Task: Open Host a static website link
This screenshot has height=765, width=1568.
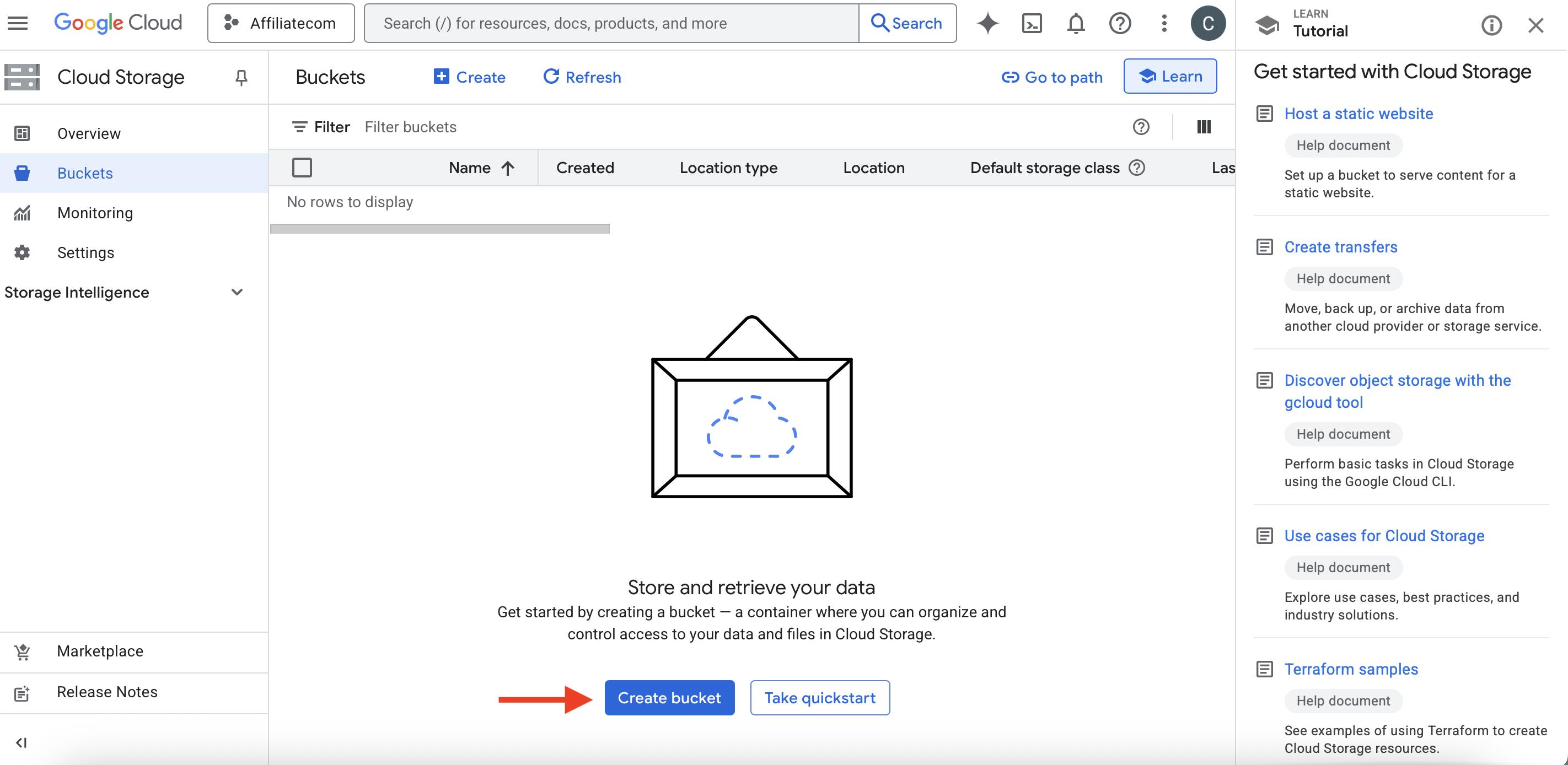Action: [1358, 114]
